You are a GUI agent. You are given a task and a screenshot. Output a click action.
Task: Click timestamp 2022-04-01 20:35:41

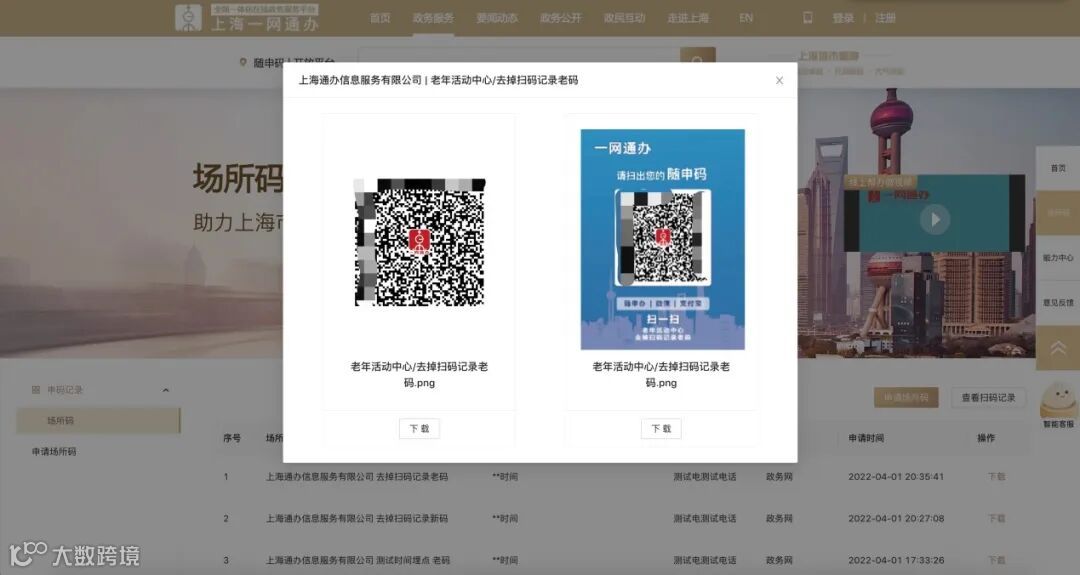[x=895, y=477]
